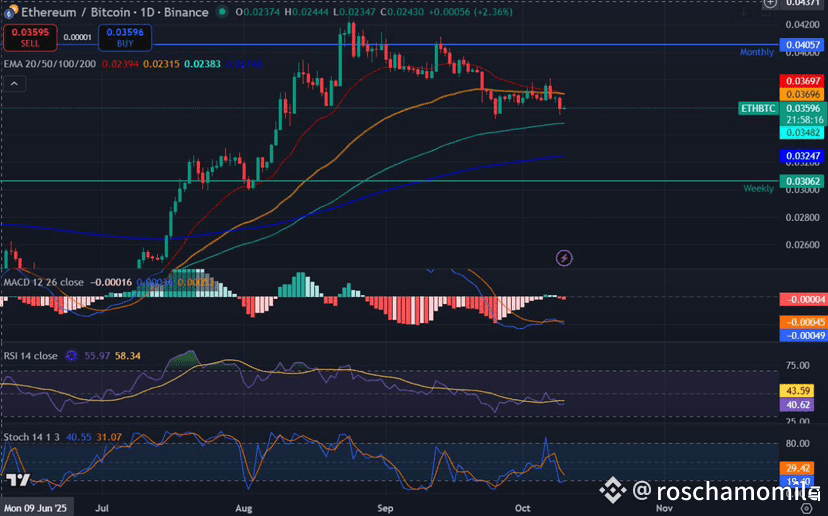The height and width of the screenshot is (516, 828).
Task: Click the Sep label on time axis
Action: 385,508
